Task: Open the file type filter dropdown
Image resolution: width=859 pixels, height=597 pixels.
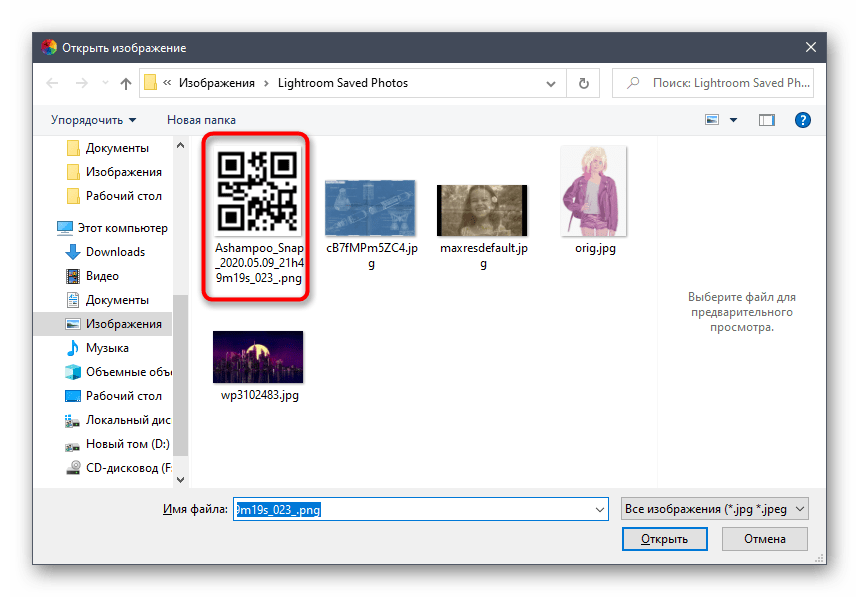Action: pos(714,509)
